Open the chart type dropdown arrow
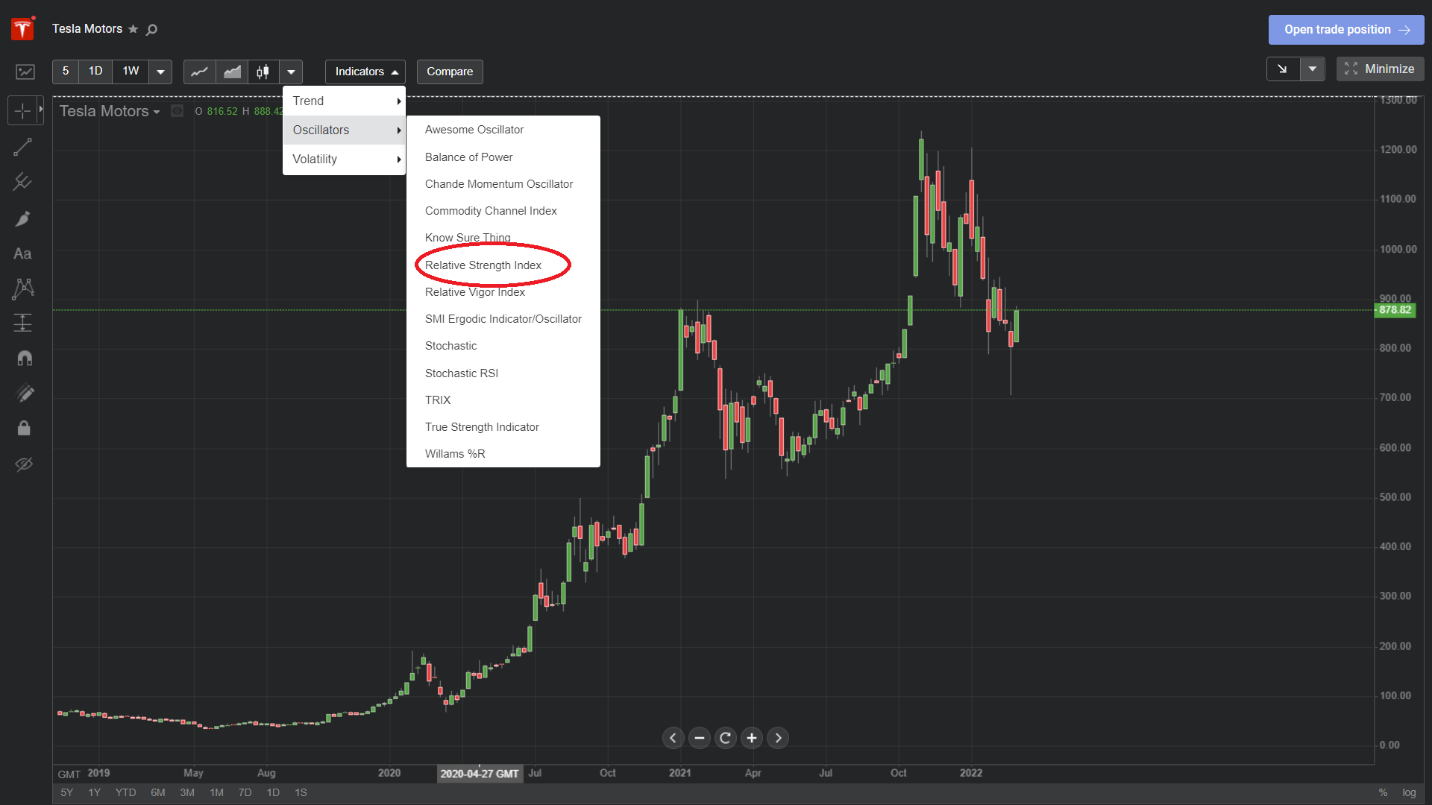This screenshot has width=1432, height=805. click(x=291, y=72)
